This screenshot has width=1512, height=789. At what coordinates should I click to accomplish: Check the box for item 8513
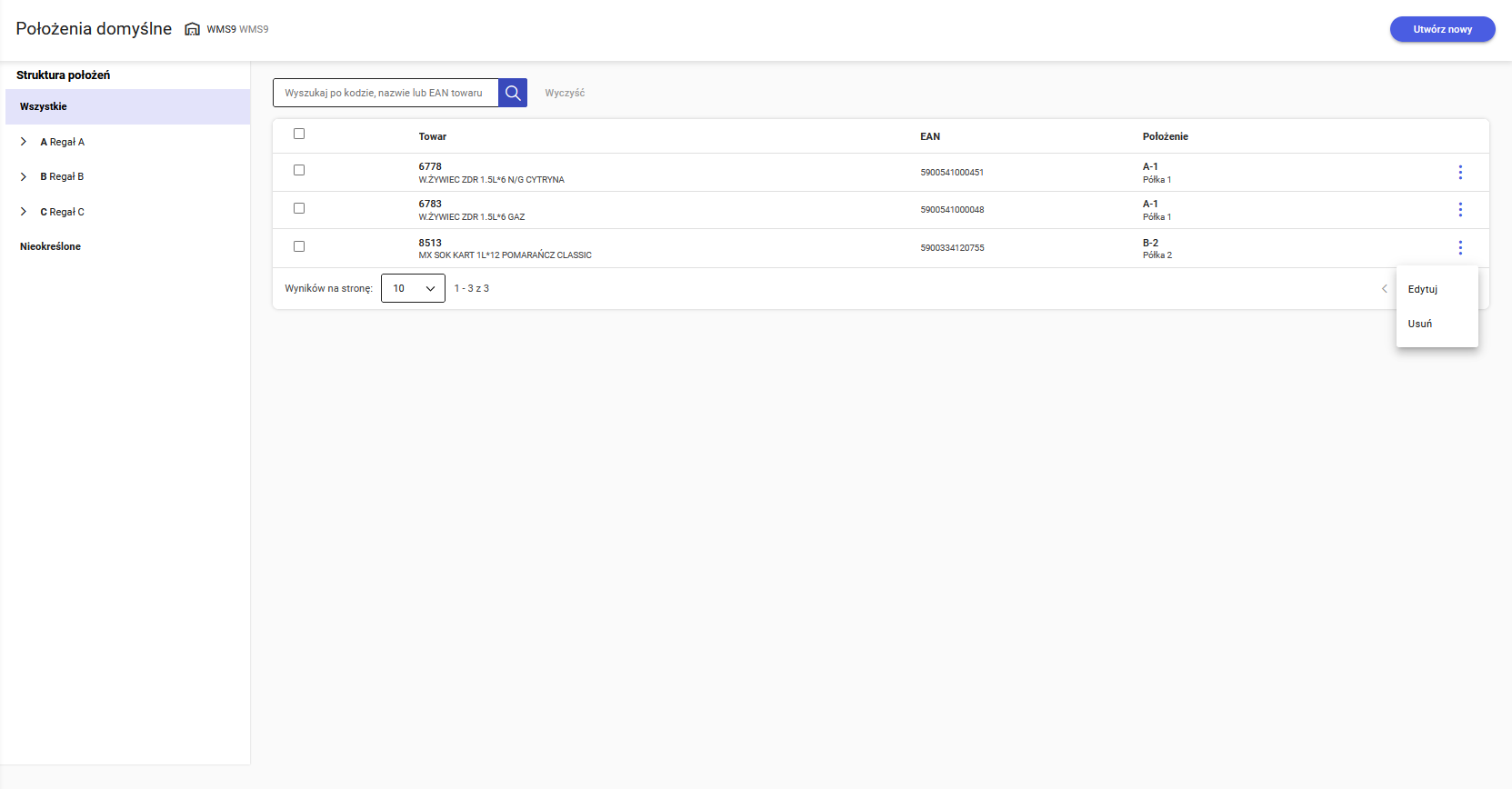tap(299, 246)
